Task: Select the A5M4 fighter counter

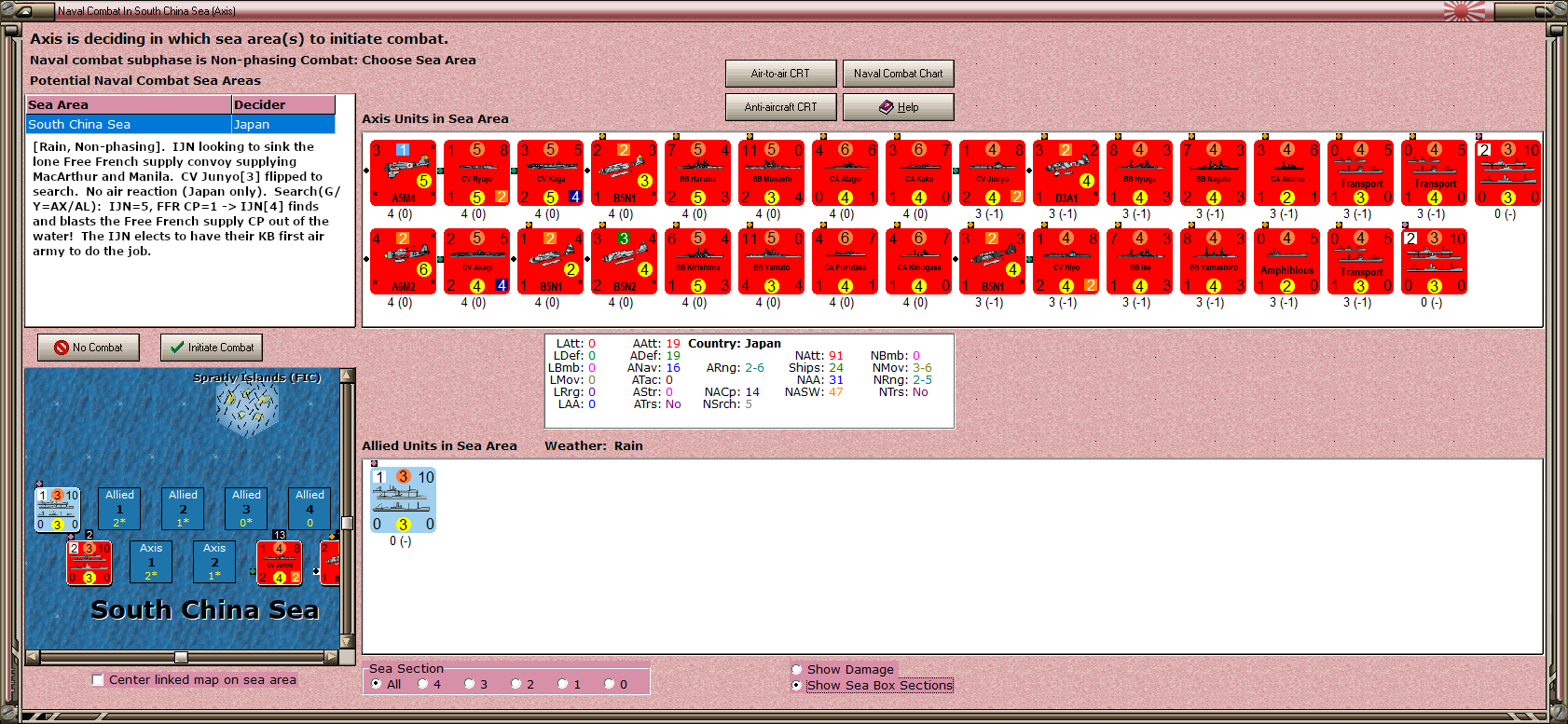Action: pyautogui.click(x=404, y=172)
